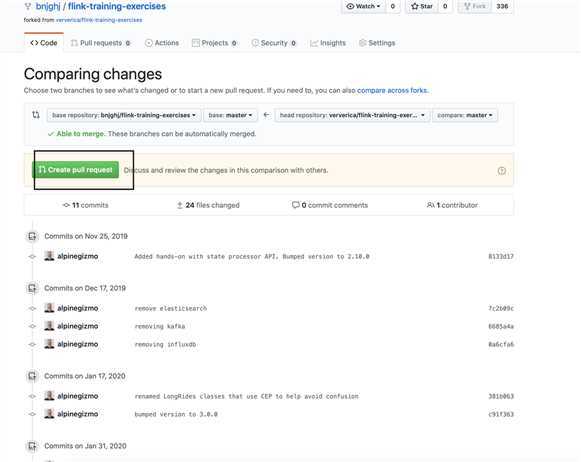The width and height of the screenshot is (581, 462).
Task: Click the fork count 336
Action: pos(502,6)
